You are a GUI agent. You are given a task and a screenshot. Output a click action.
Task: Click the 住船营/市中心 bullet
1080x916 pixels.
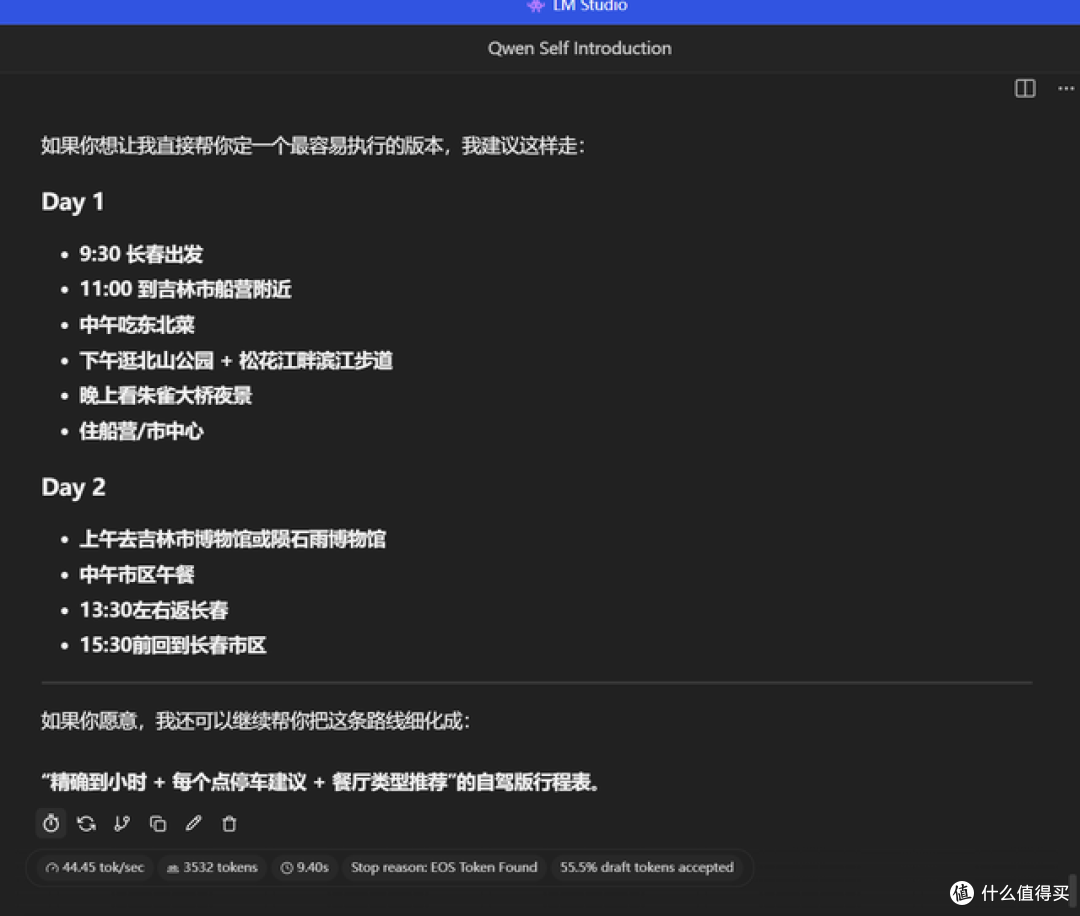(142, 431)
